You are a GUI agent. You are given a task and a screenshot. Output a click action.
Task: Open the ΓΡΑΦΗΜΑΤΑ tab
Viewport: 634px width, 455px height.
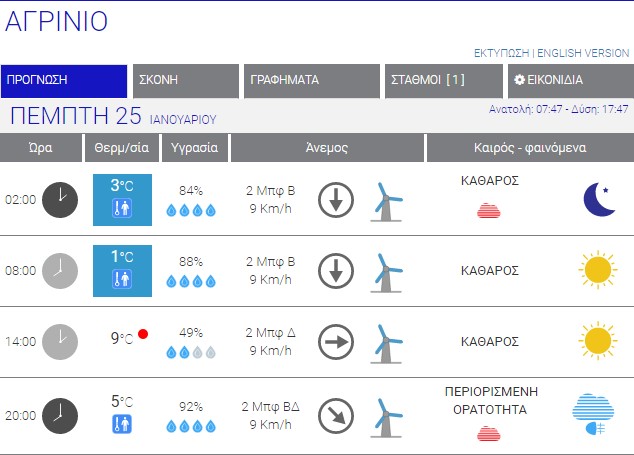pos(311,81)
